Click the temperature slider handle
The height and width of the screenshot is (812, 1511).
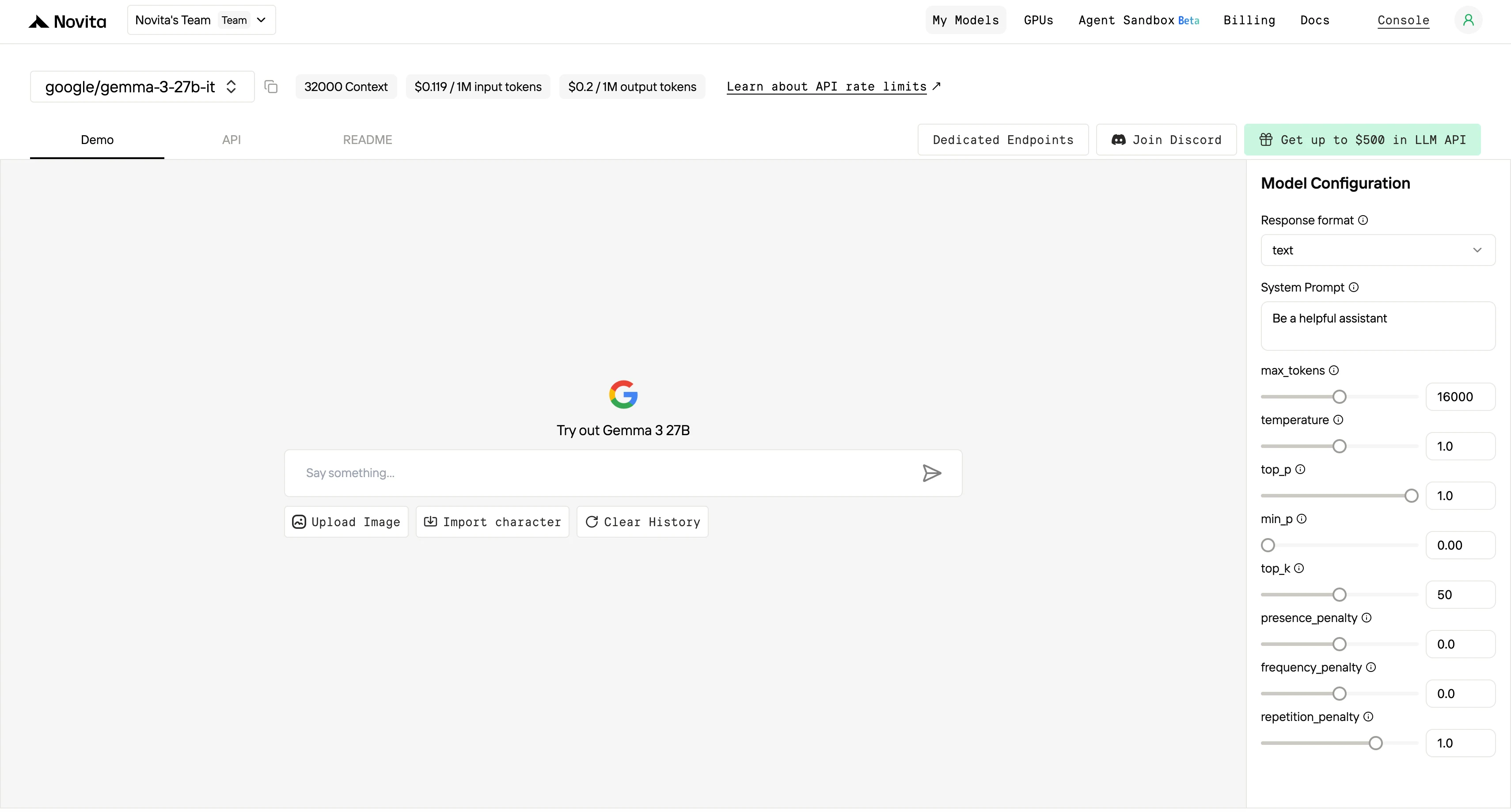click(x=1339, y=447)
